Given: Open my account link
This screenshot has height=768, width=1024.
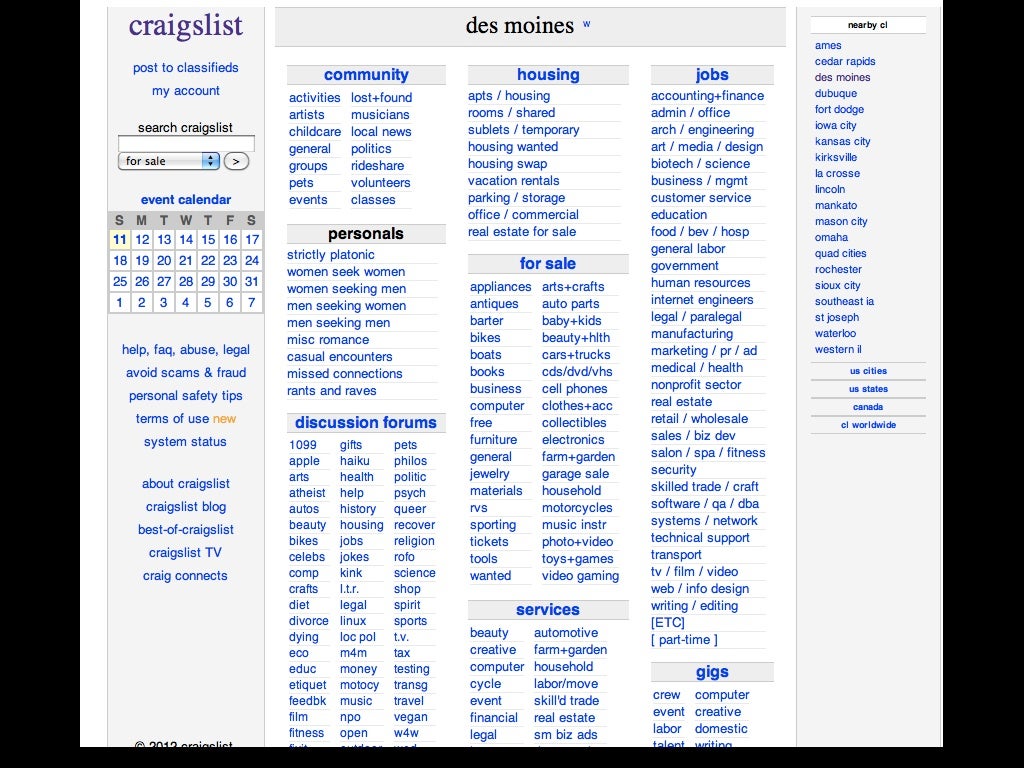Looking at the screenshot, I should click(185, 91).
